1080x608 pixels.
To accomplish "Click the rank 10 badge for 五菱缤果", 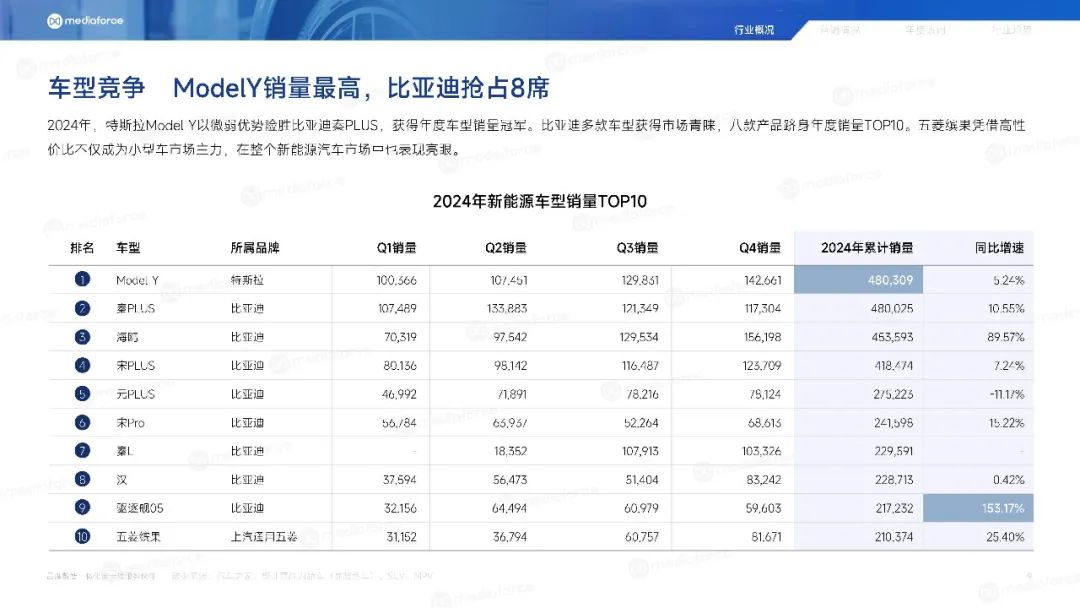I will (82, 537).
